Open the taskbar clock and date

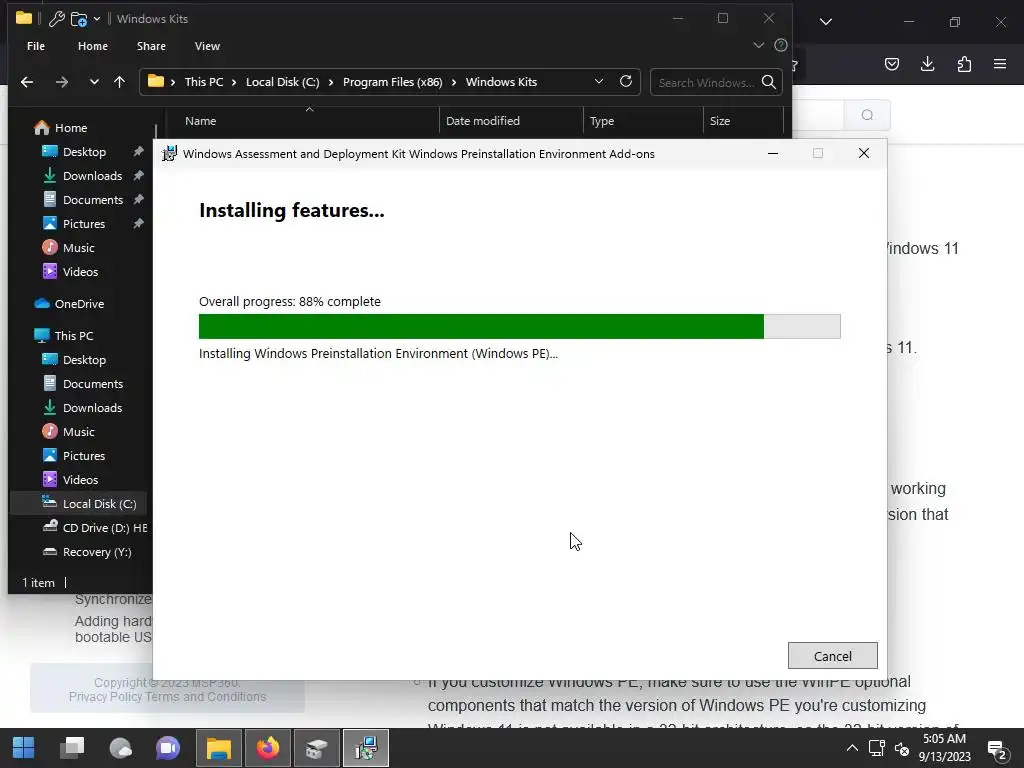point(944,748)
